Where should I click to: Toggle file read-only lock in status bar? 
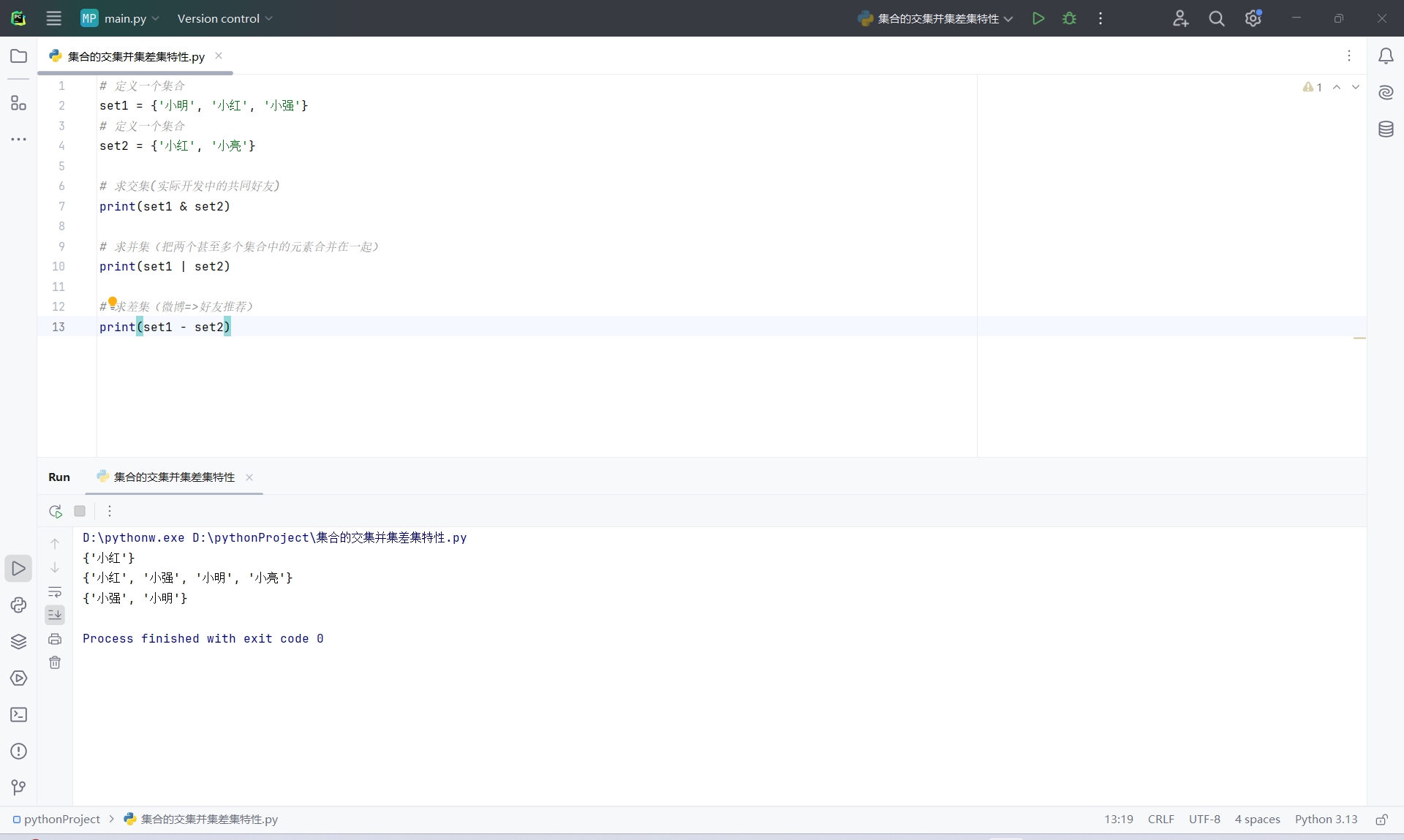tap(1381, 820)
